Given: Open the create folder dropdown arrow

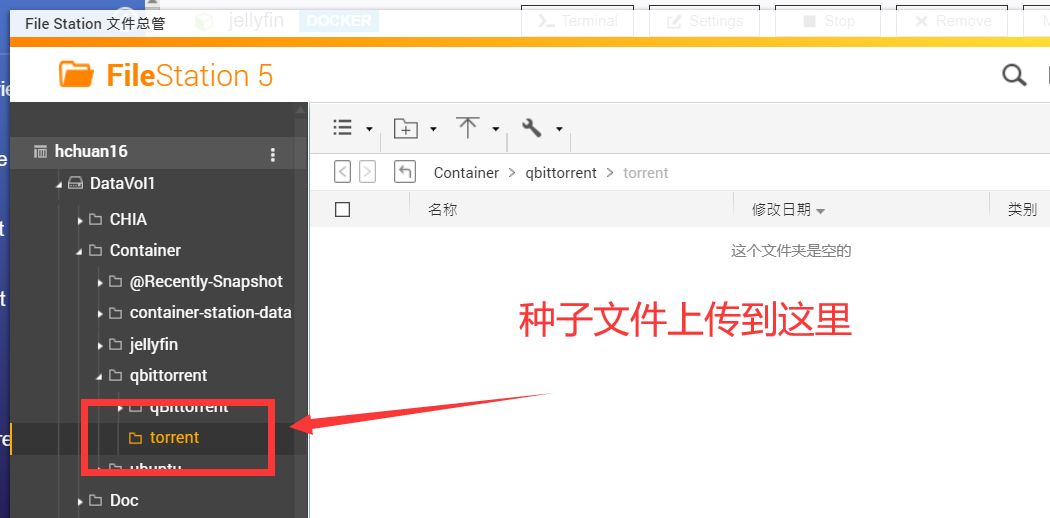Looking at the screenshot, I should point(433,128).
